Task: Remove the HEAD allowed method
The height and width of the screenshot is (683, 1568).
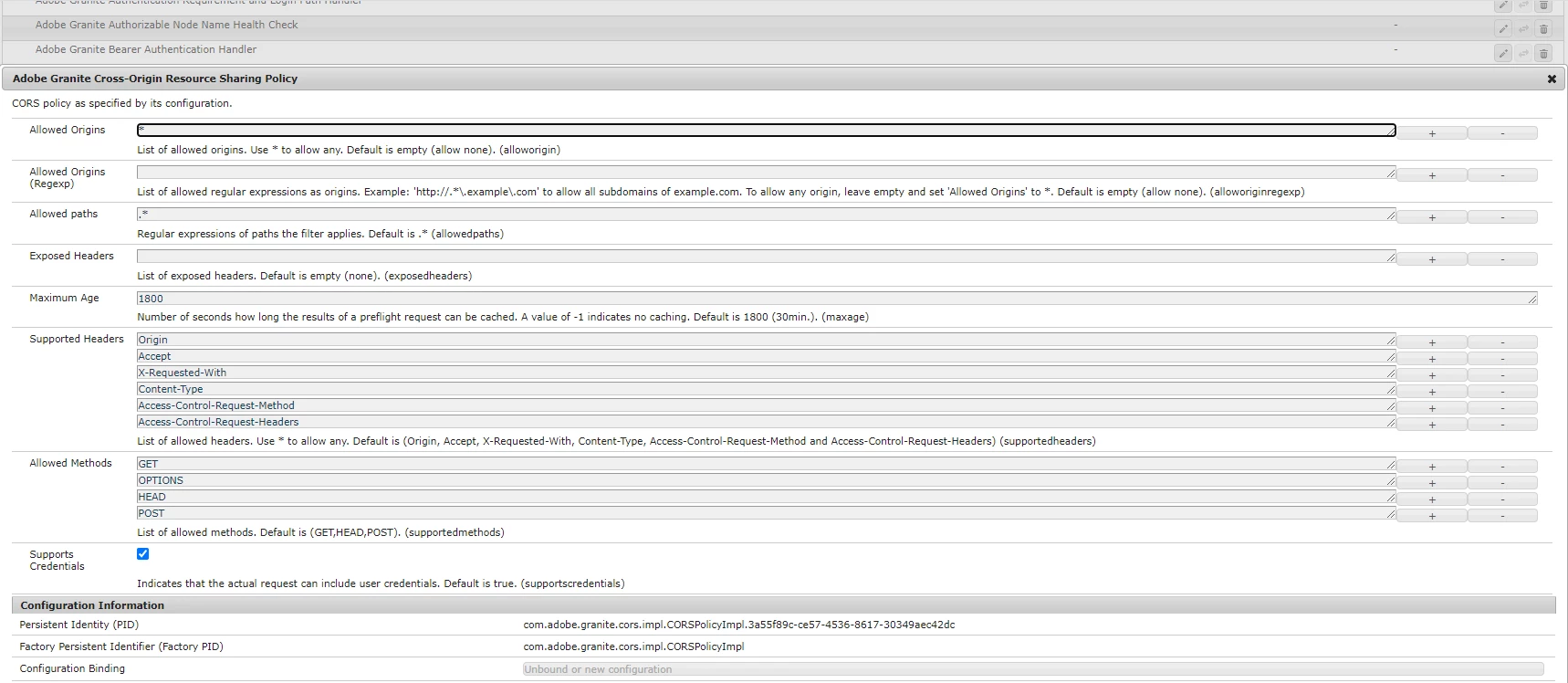Action: point(1502,499)
